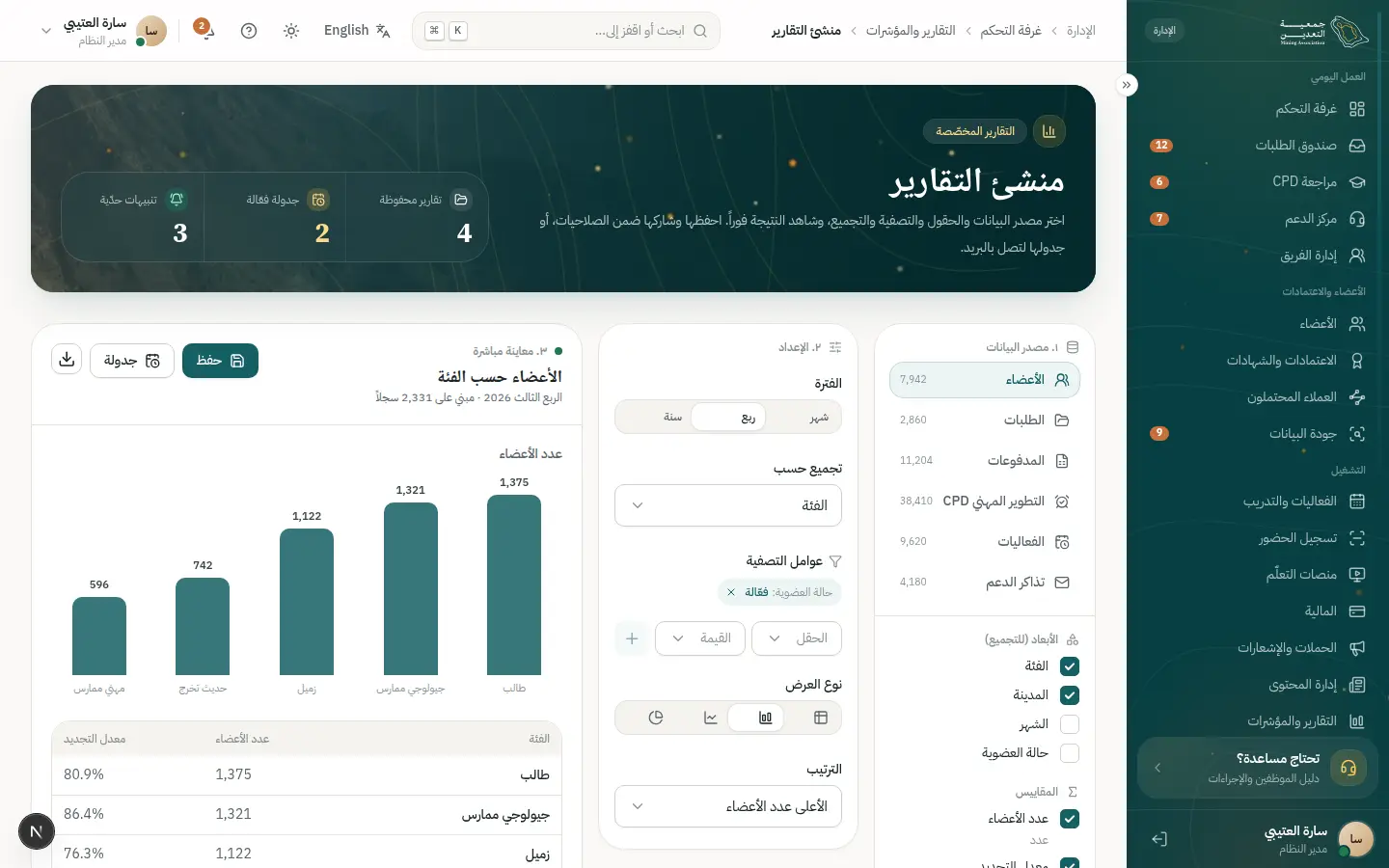Open the تقارير محفوظة stat card
The width and height of the screenshot is (1389, 868).
tap(417, 217)
